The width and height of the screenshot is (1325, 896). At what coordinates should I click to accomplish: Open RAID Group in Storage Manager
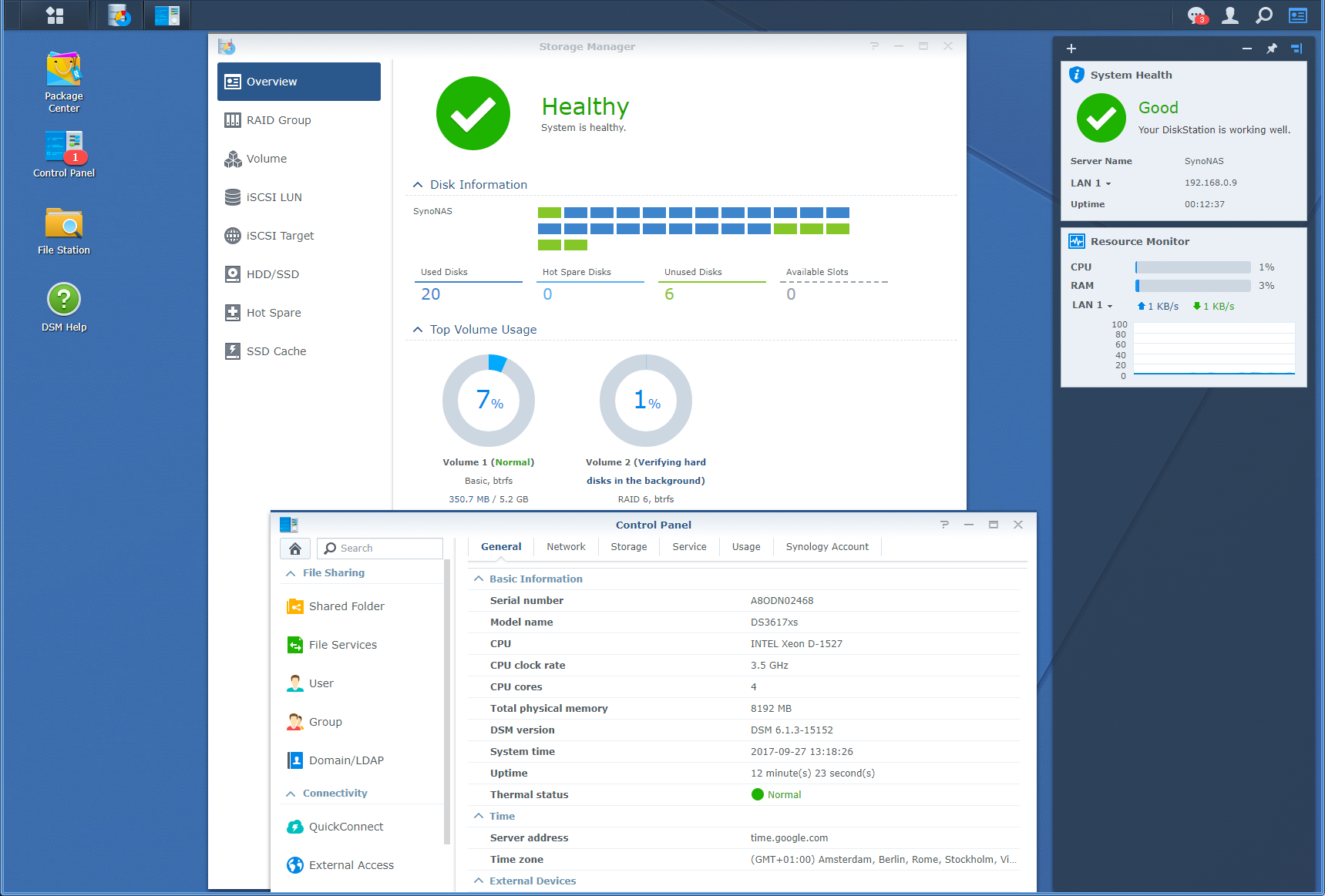299,120
